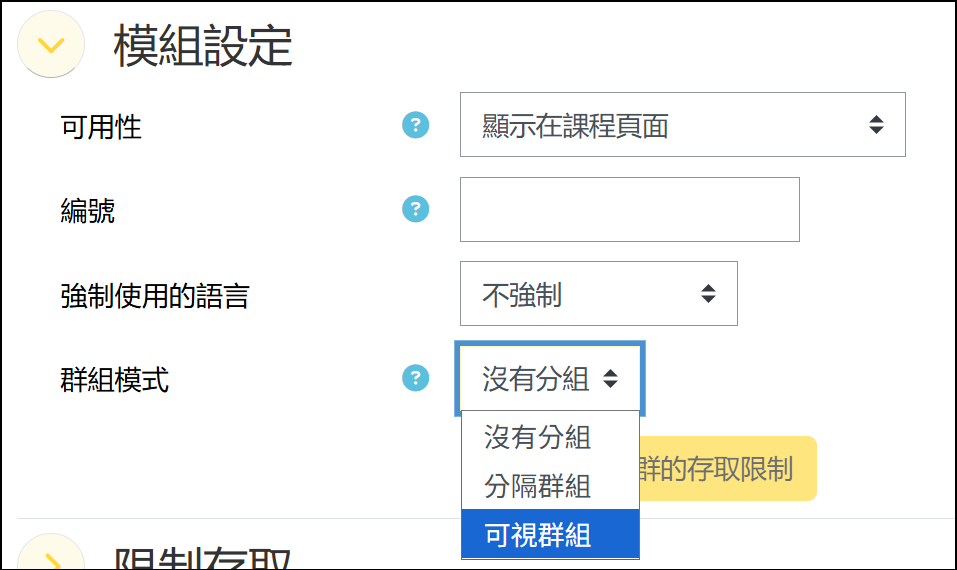The width and height of the screenshot is (957, 570).
Task: Choose highlighted 可視群組 option
Action: 551,535
